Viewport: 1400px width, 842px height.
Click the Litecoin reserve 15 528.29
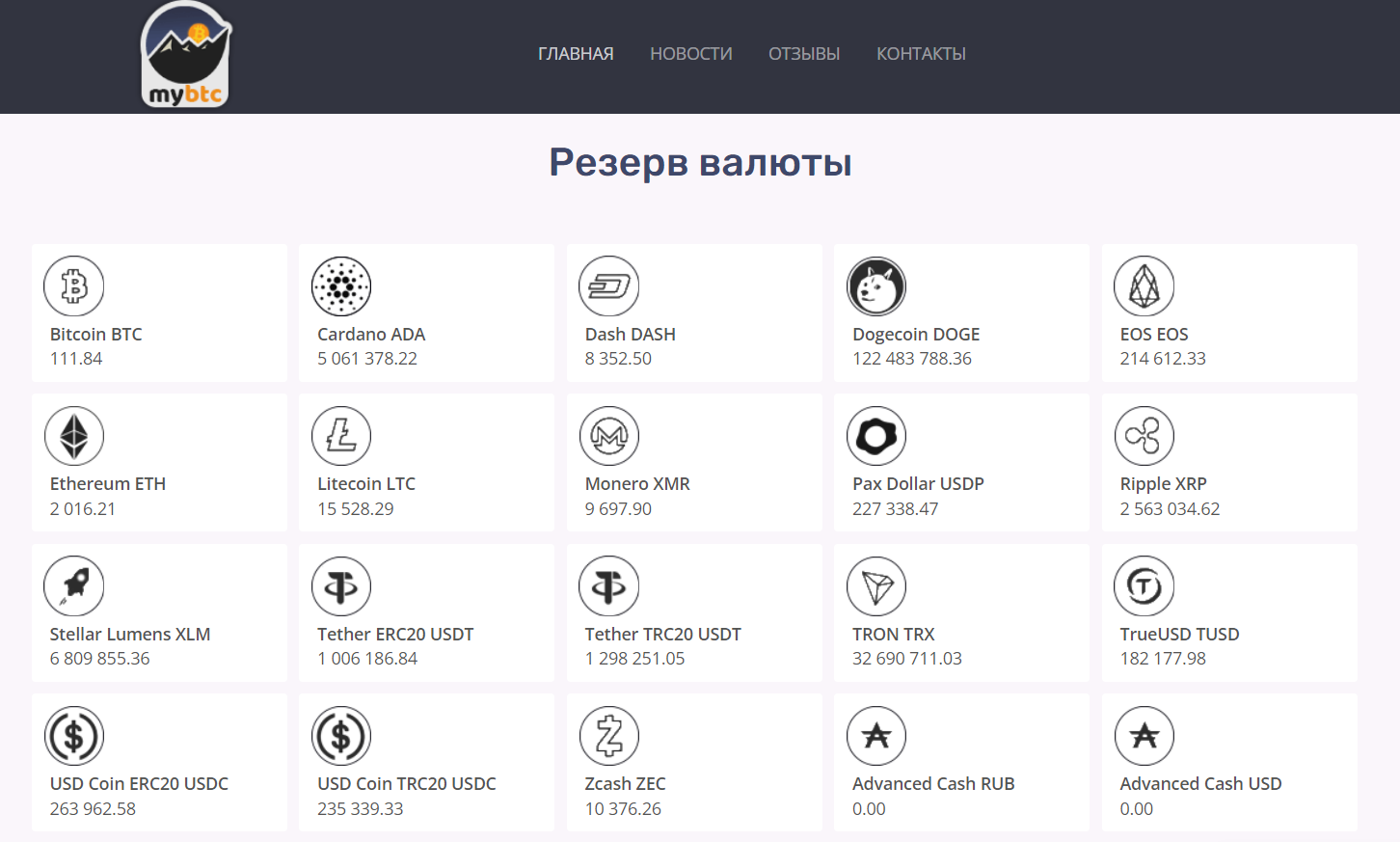click(356, 509)
